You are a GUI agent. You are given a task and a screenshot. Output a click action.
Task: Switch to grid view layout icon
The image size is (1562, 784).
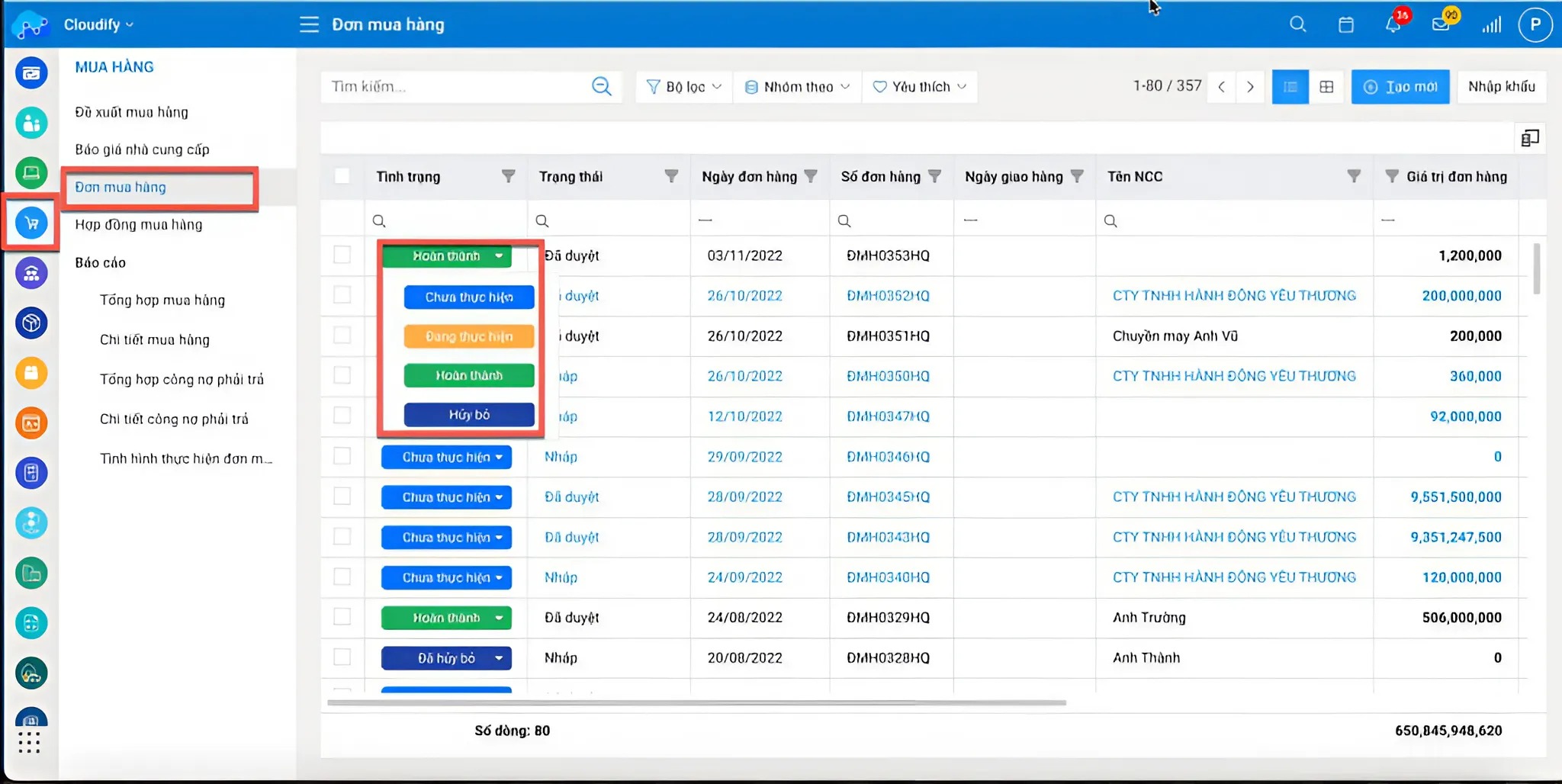(1326, 87)
